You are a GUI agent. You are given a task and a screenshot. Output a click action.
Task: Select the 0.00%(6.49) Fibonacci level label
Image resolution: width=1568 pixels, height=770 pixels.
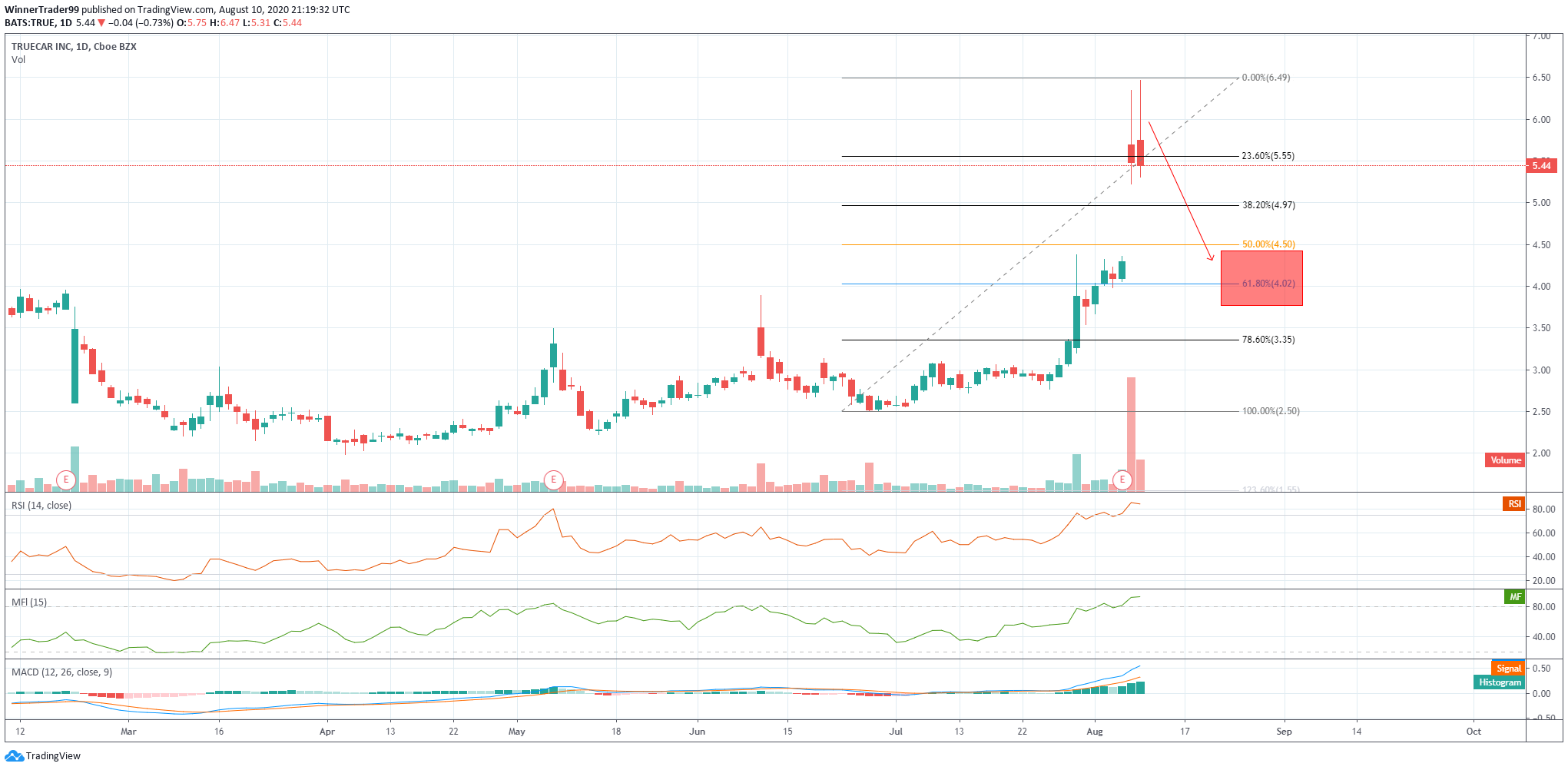pyautogui.click(x=1266, y=78)
